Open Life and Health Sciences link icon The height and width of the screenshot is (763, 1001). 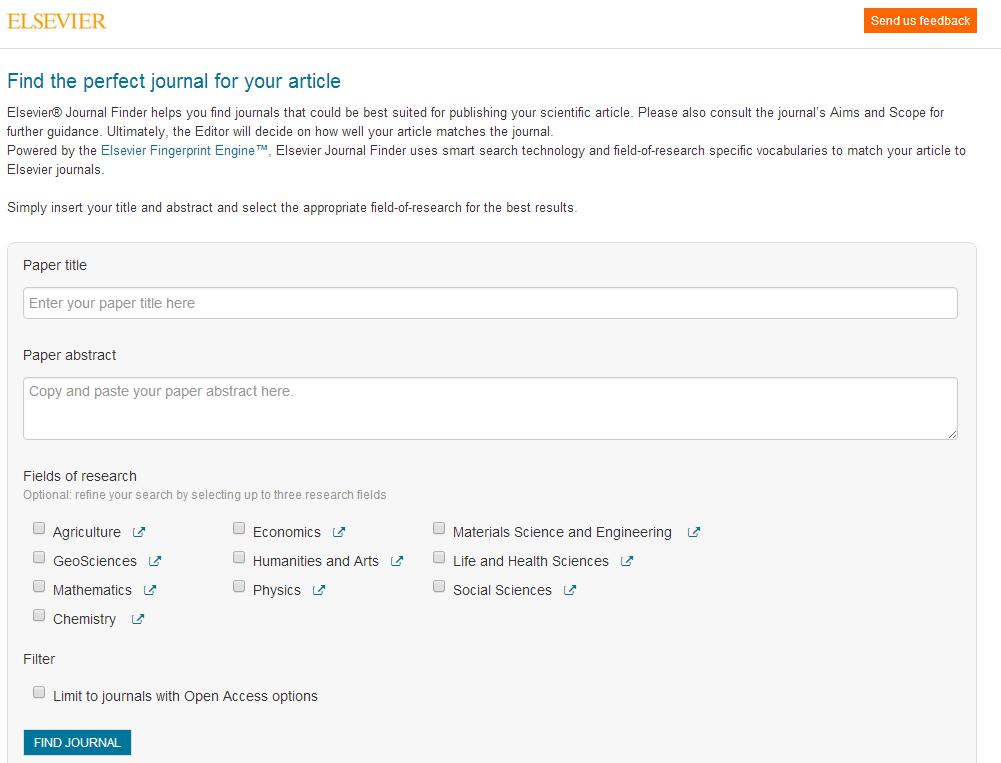coord(627,561)
